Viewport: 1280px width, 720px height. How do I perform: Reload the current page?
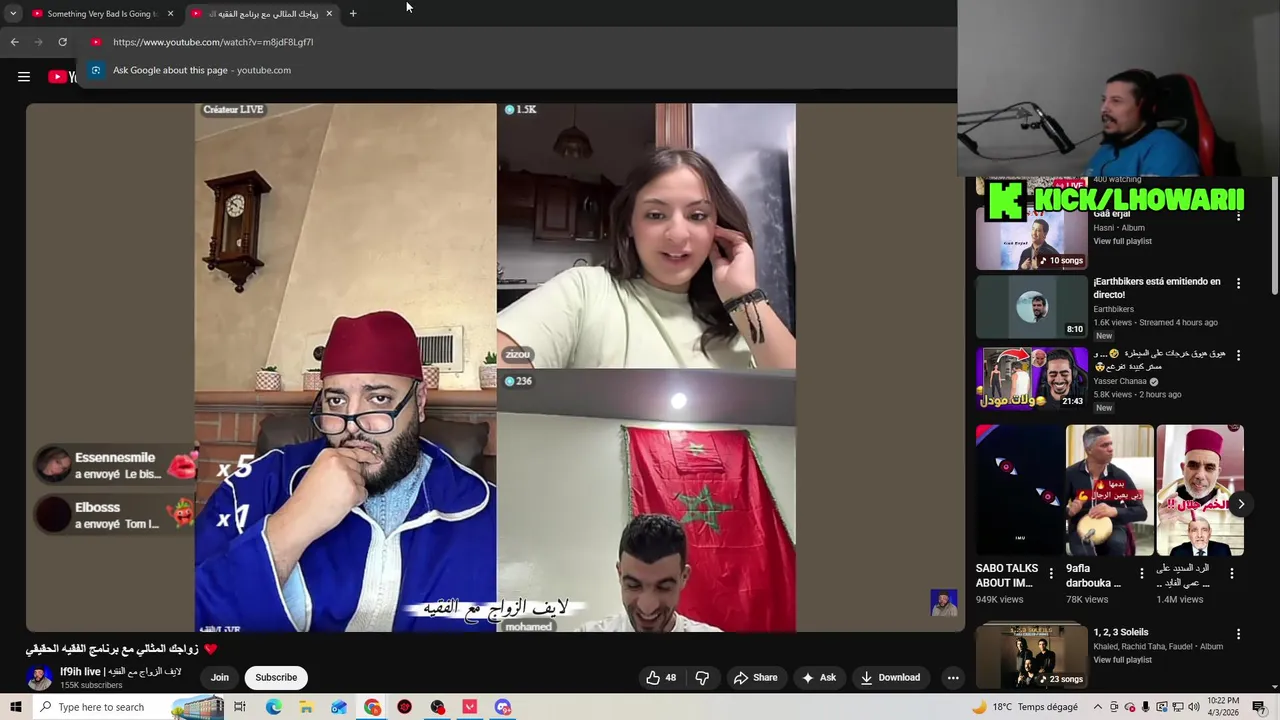coord(62,42)
